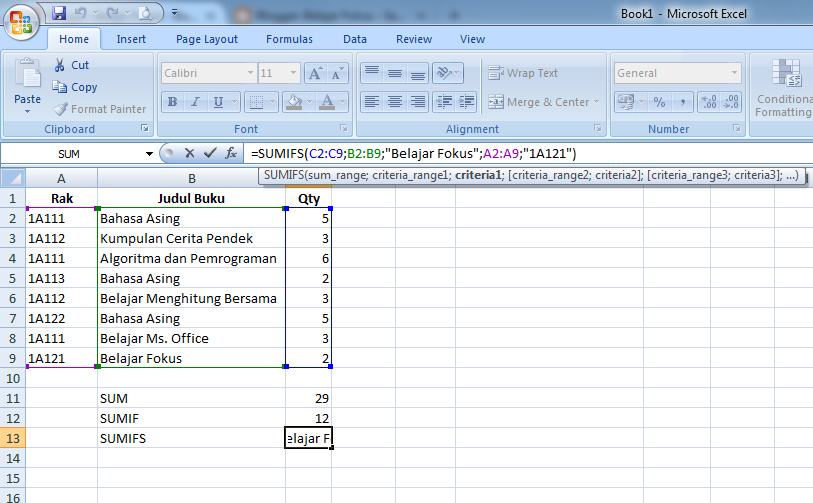The image size is (813, 503).
Task: Open the font size 11 dropdown
Action: pos(293,73)
